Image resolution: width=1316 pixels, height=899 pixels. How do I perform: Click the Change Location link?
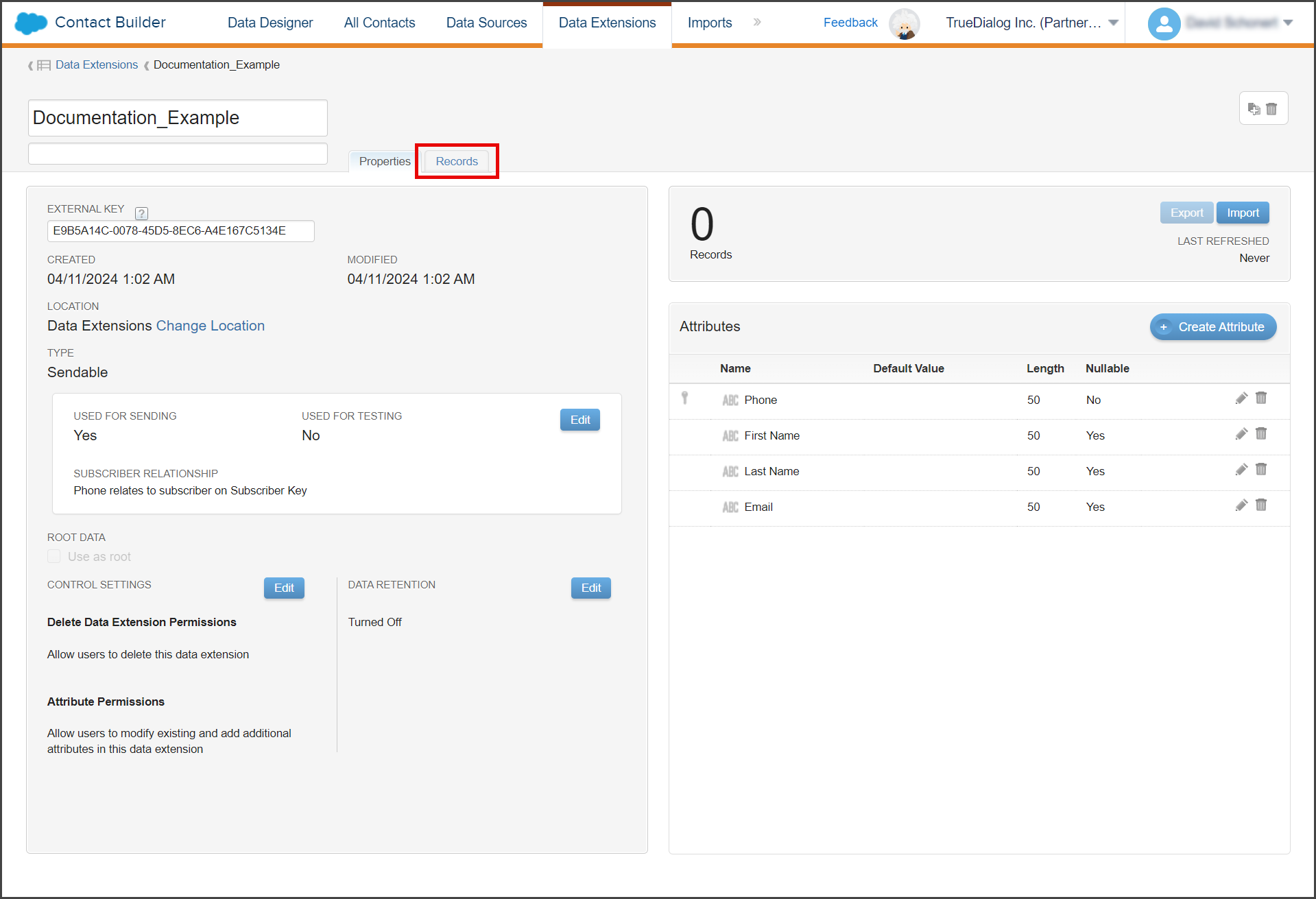point(210,326)
